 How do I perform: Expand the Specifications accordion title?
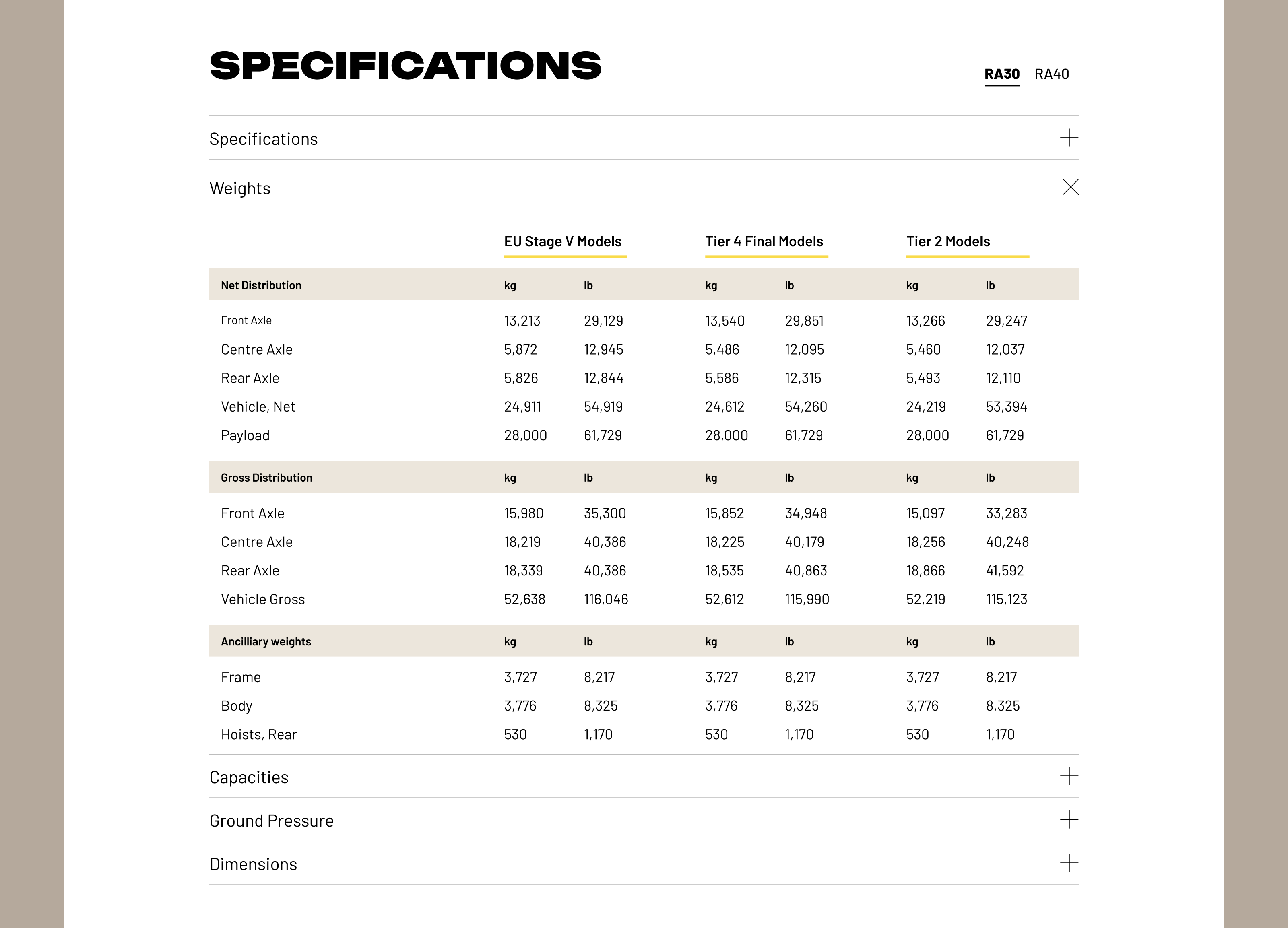coord(264,139)
